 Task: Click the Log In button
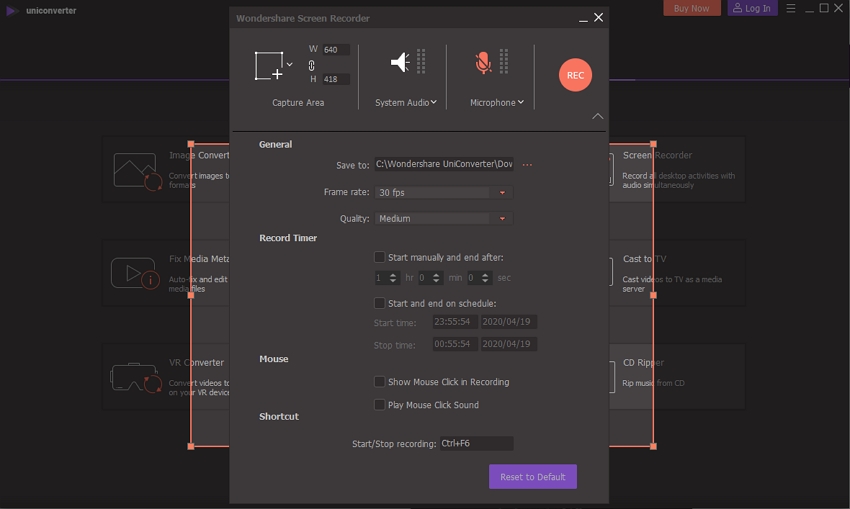[x=752, y=8]
